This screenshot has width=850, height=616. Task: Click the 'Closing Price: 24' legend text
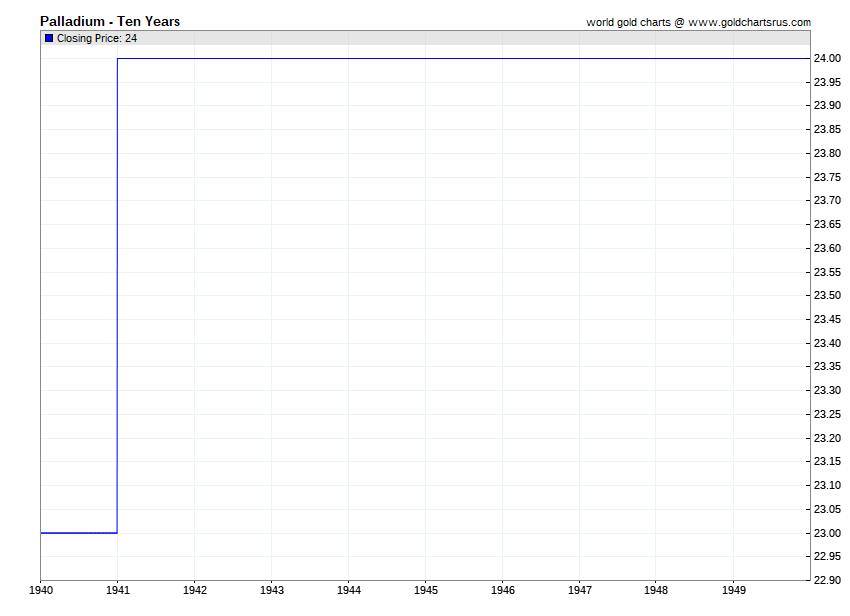[x=97, y=38]
